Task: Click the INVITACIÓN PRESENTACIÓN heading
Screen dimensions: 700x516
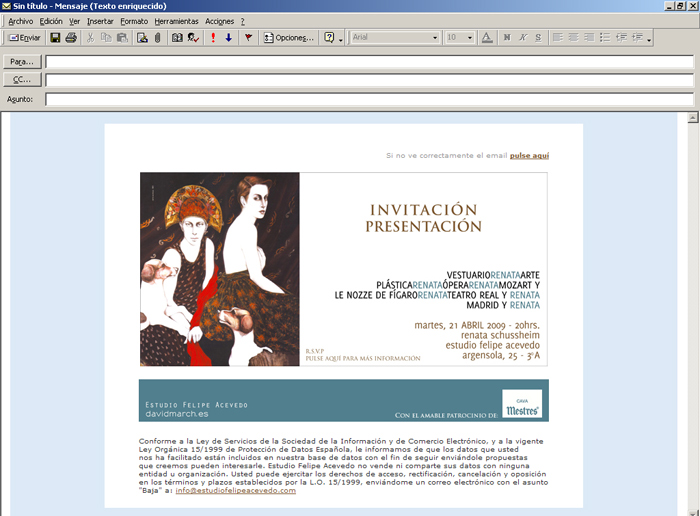Action: (x=424, y=218)
